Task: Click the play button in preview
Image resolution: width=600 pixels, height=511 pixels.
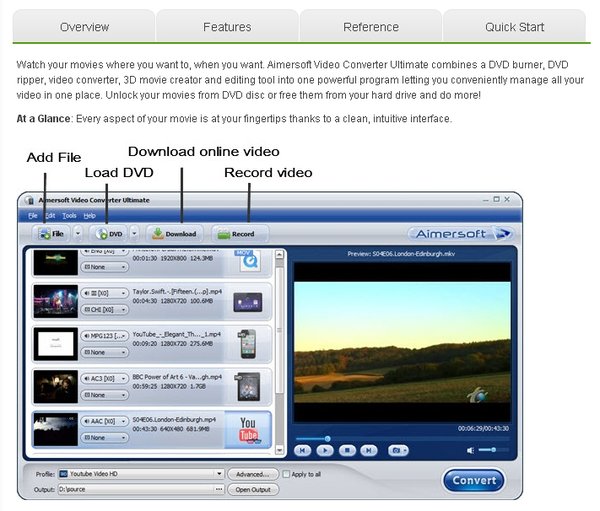Action: 325,451
